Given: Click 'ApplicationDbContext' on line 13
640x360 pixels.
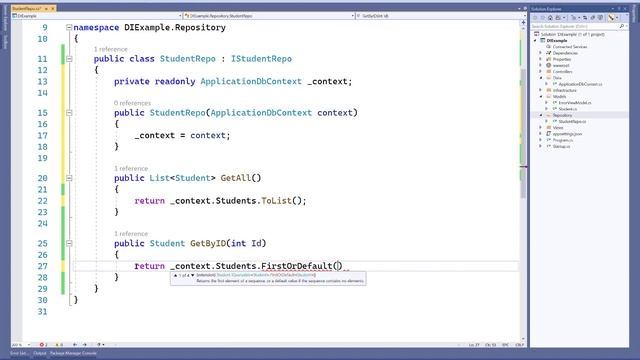Looking at the screenshot, I should (251, 82).
